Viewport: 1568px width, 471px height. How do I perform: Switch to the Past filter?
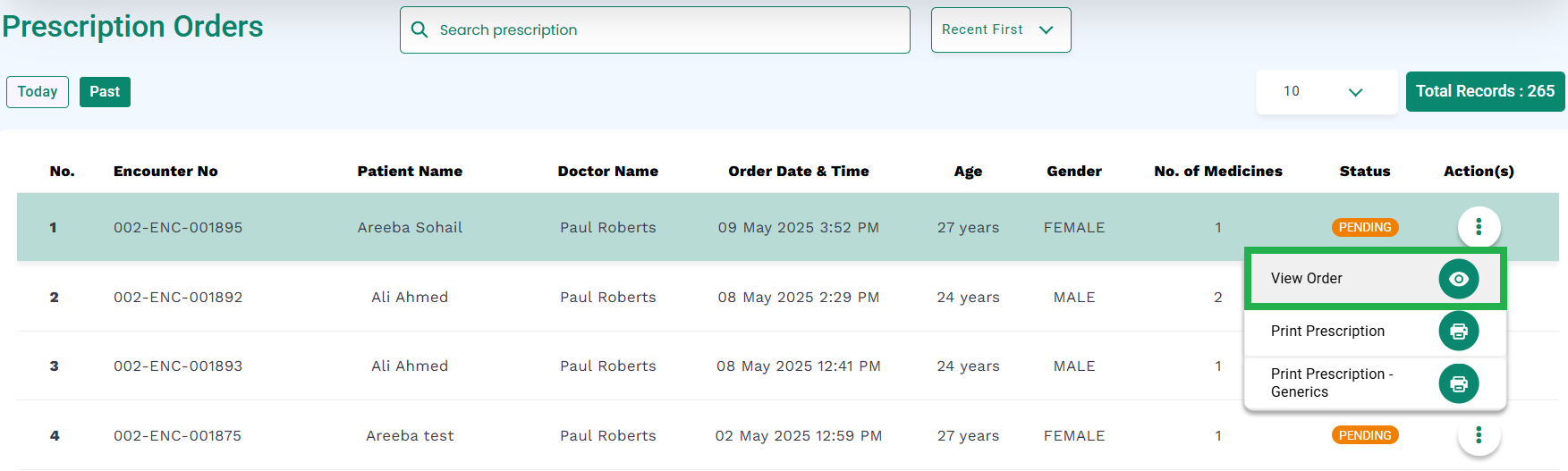click(x=105, y=92)
